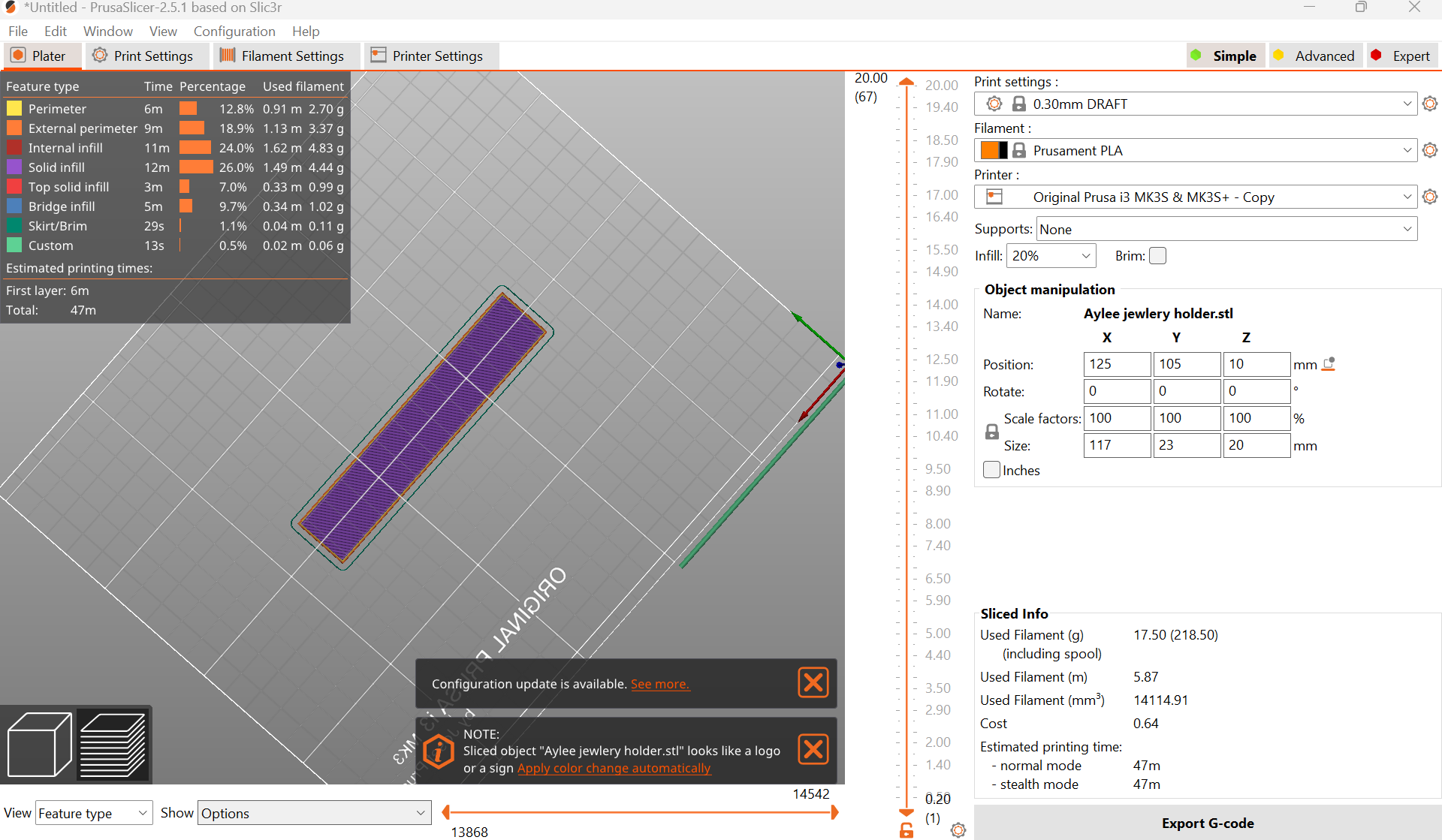Open printer preset settings gear icon
This screenshot has height=840, width=1442.
(1430, 197)
